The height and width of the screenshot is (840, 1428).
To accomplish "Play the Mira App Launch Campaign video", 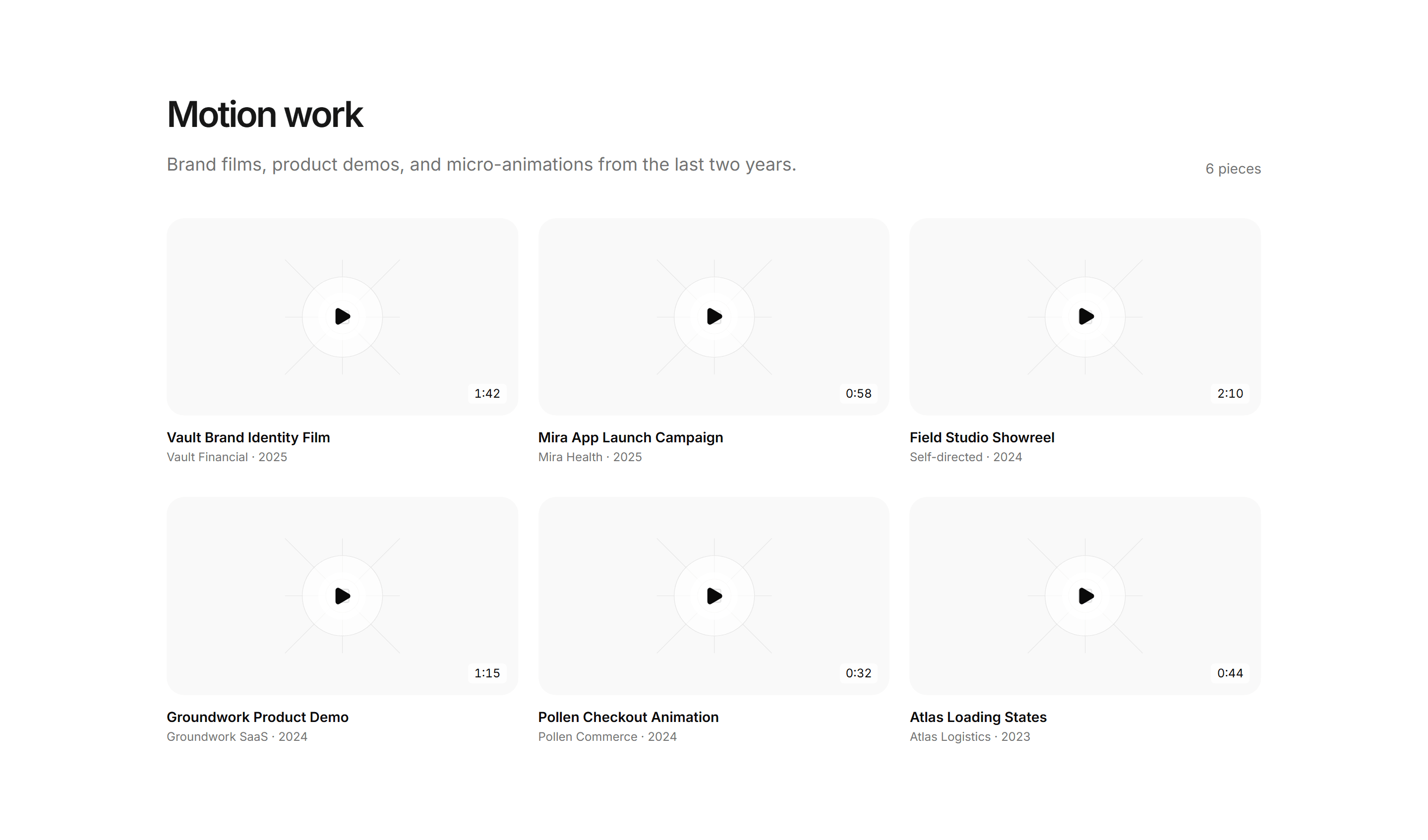I will click(714, 316).
